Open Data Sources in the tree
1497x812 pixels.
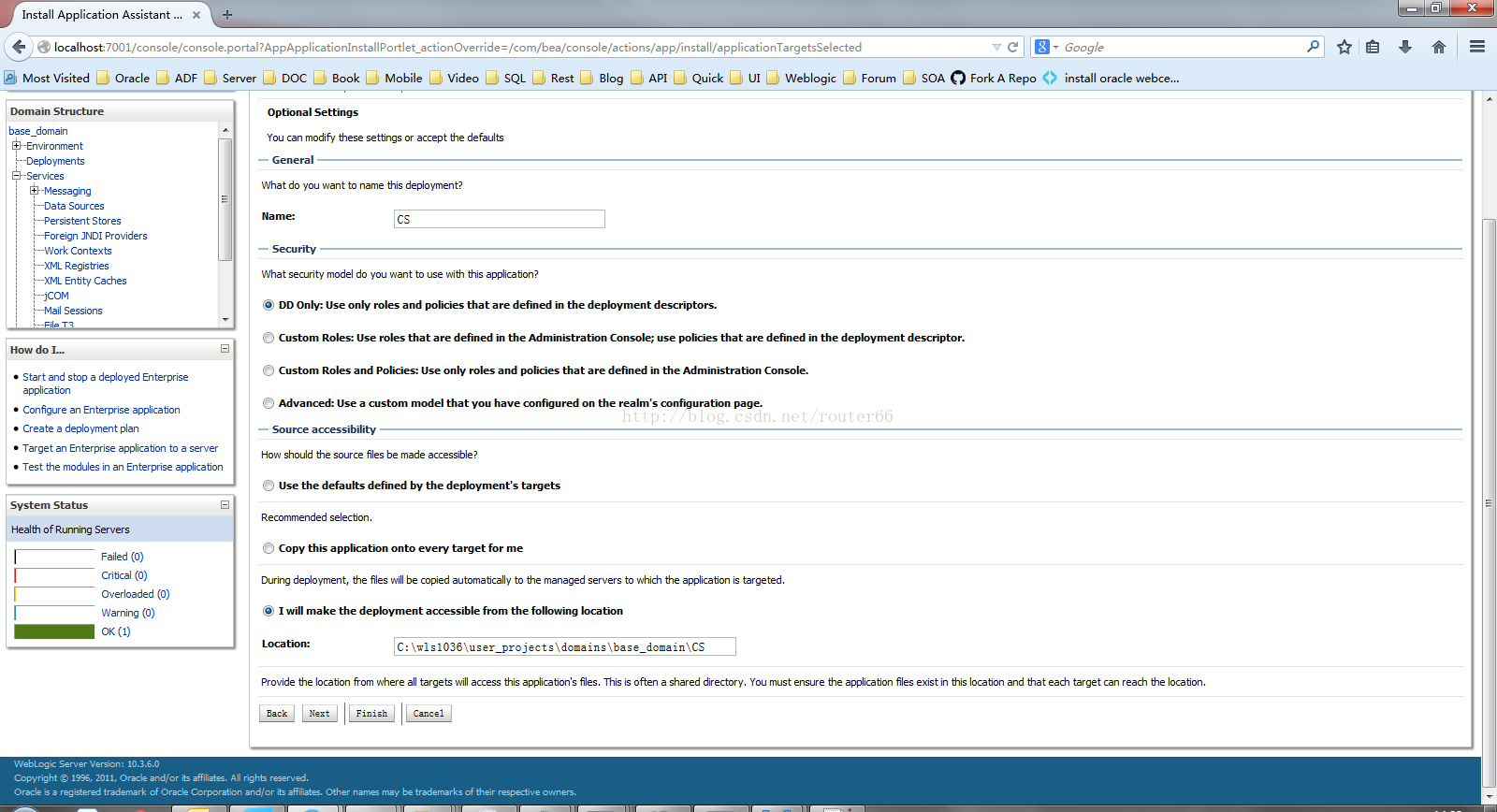(74, 206)
